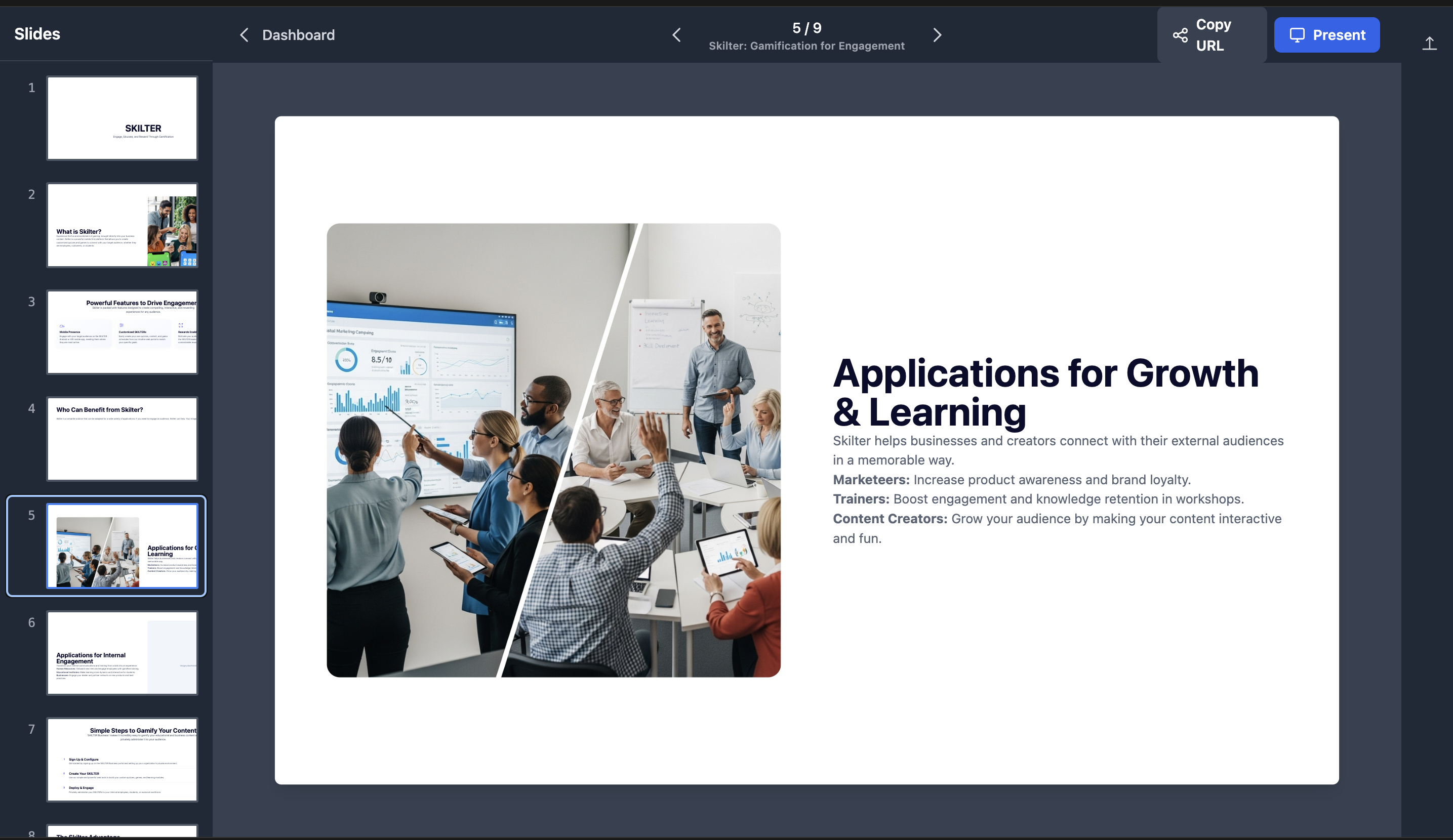Screen dimensions: 1453x840
Task: Select slide 7 Simple Steps thumbnail
Action: coord(122,760)
